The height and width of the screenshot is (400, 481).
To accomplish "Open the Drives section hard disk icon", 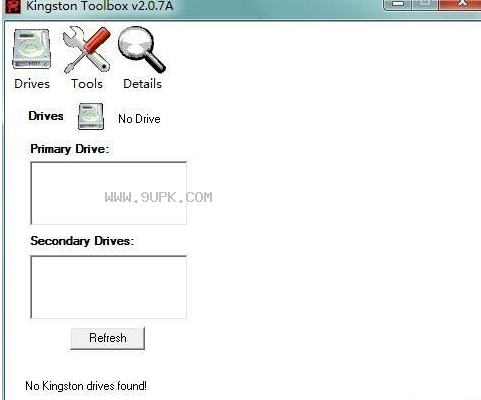I will click(32, 49).
